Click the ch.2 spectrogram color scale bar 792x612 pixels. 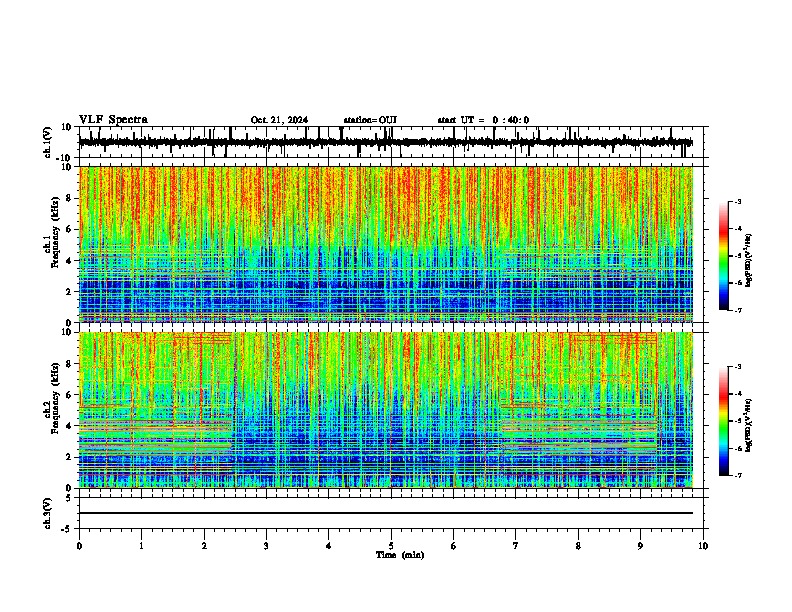click(724, 421)
